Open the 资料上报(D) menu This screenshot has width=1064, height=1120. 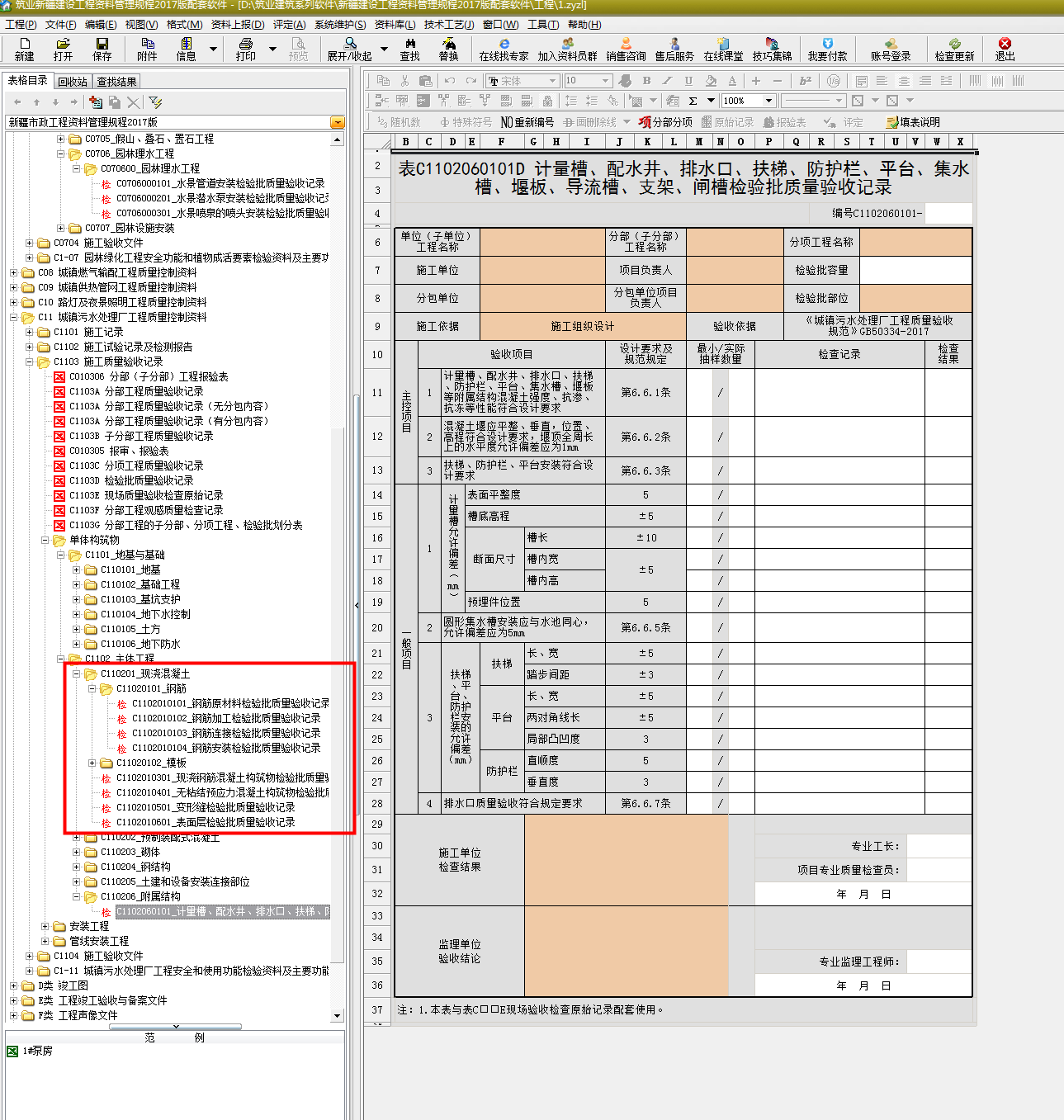click(238, 25)
